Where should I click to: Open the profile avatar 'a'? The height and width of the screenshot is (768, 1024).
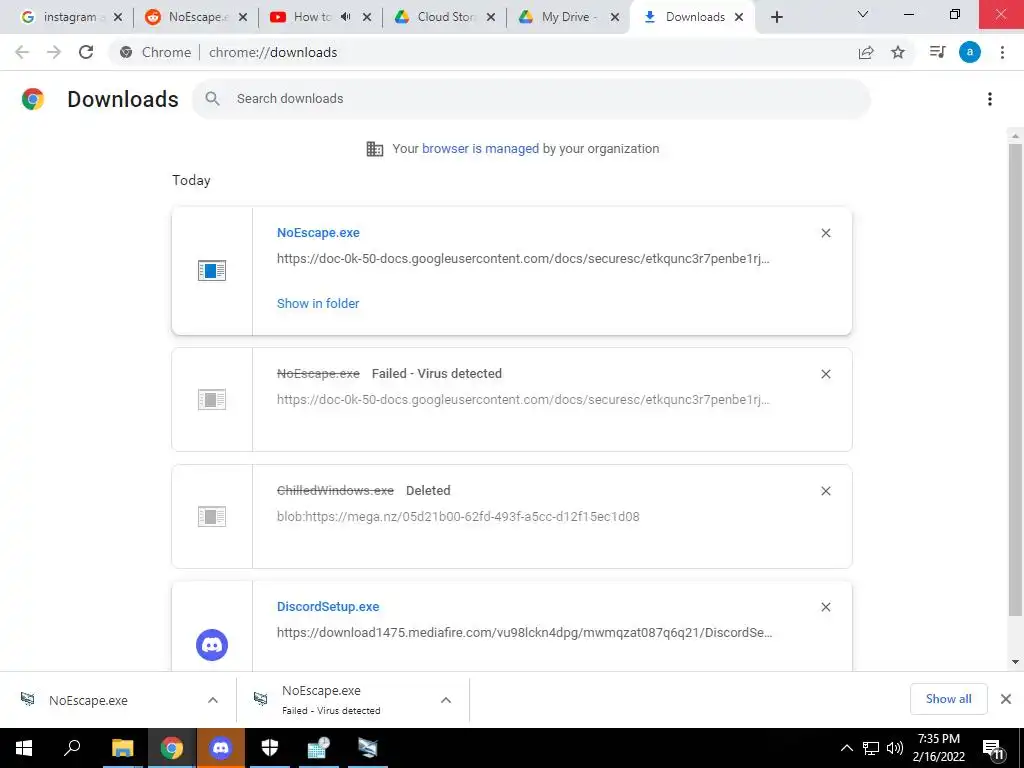click(x=970, y=52)
